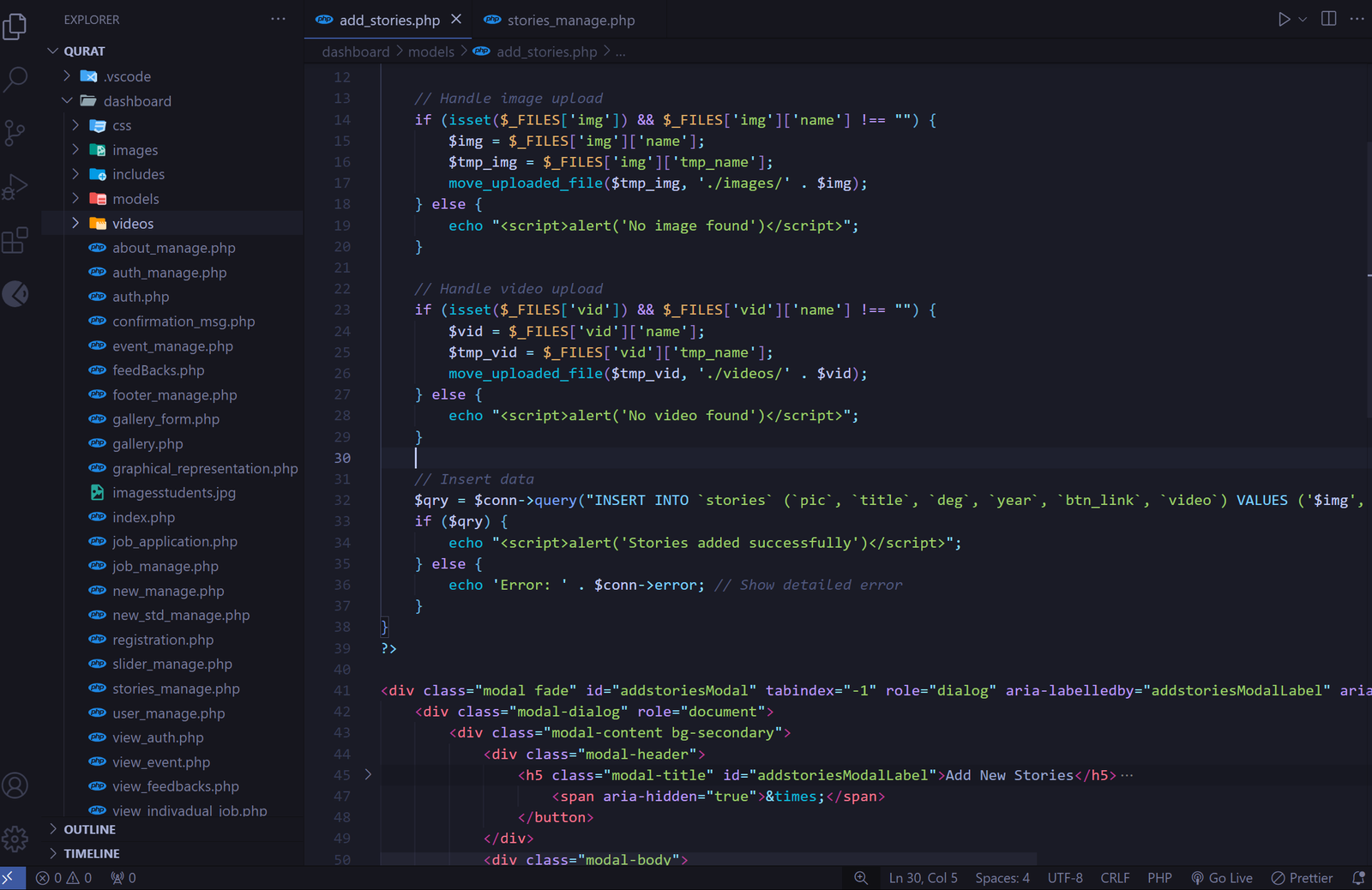This screenshot has height=890, width=1372.
Task: Unfold the collapsed code at line 45
Action: click(x=369, y=774)
